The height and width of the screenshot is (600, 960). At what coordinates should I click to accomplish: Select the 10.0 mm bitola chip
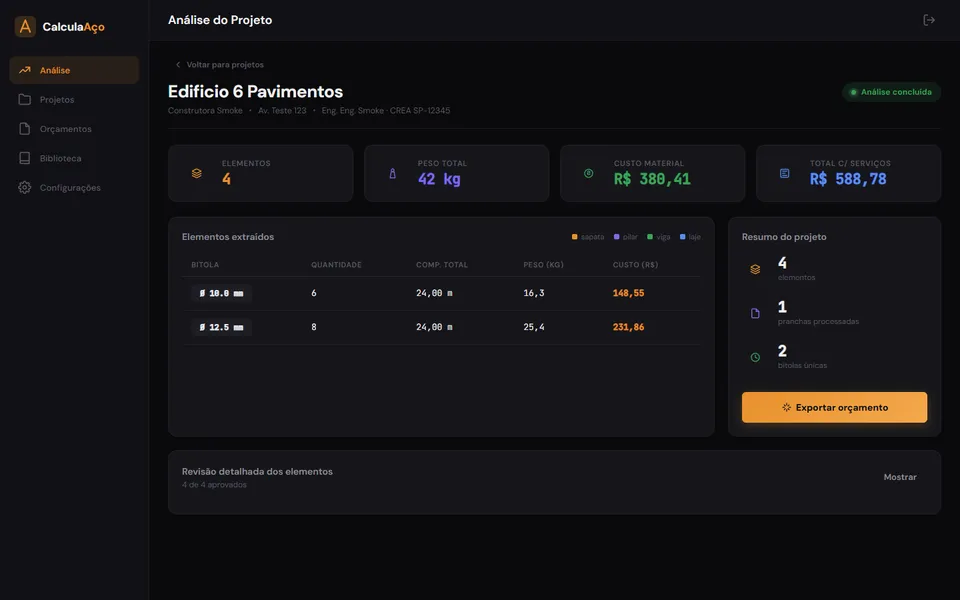[221, 293]
